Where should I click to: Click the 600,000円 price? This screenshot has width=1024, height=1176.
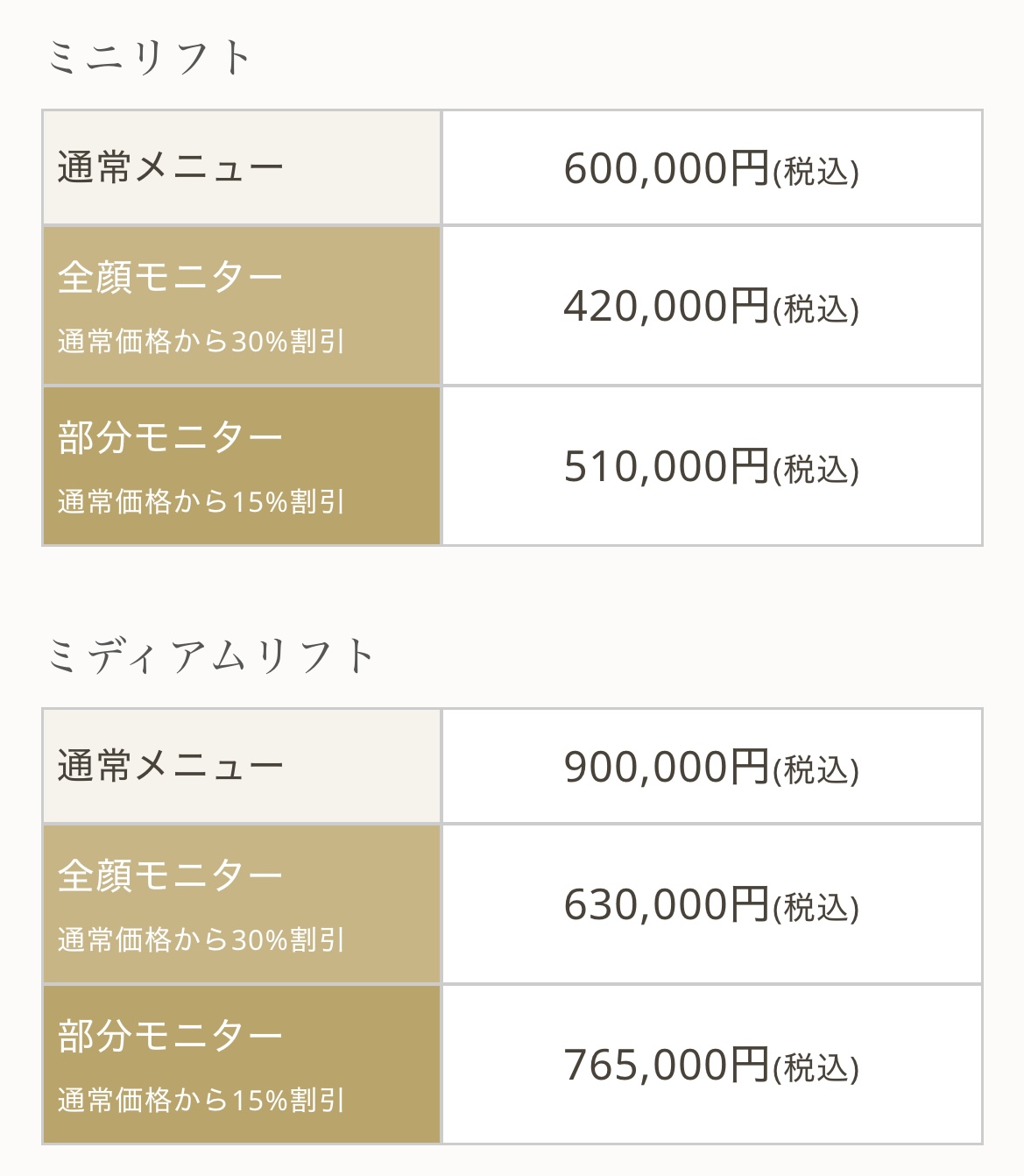(666, 168)
